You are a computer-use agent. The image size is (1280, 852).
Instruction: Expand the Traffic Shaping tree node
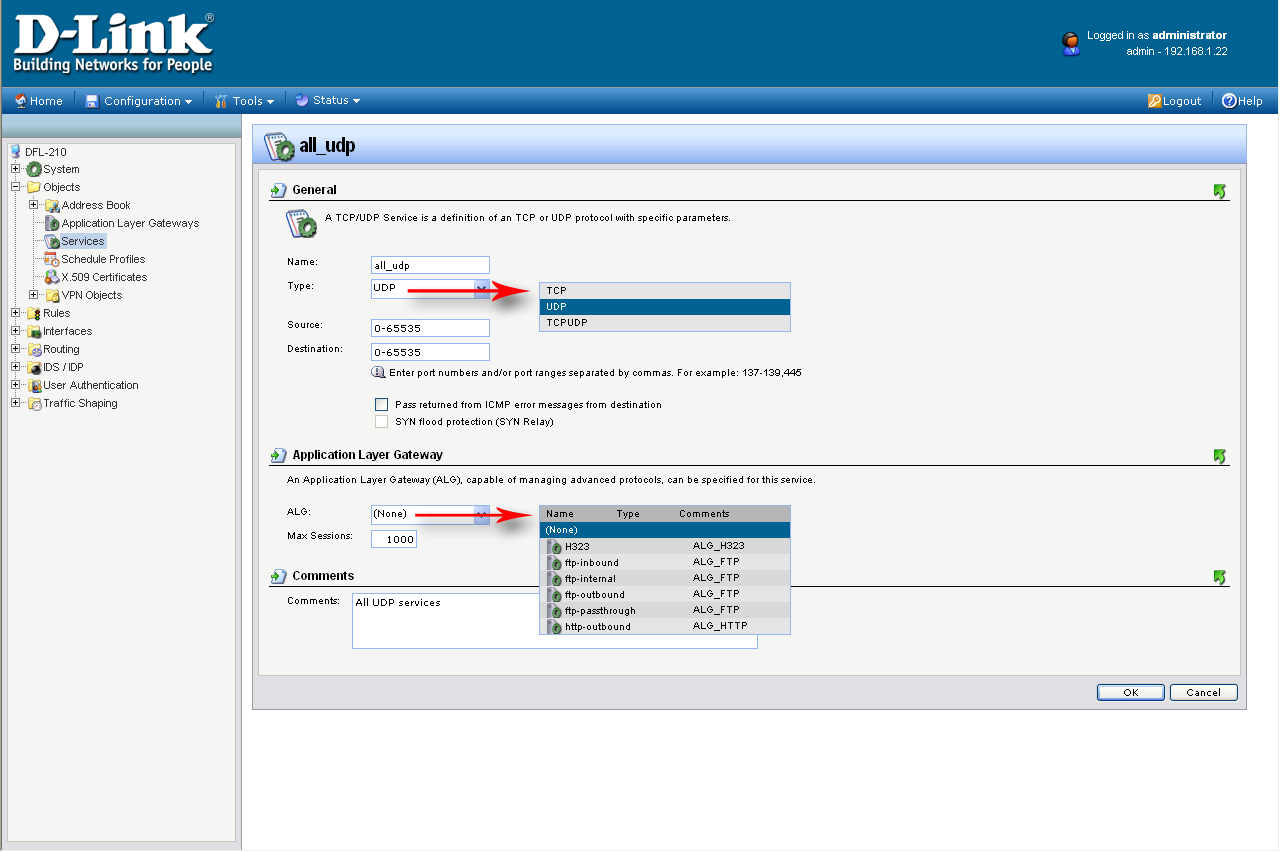pos(16,403)
